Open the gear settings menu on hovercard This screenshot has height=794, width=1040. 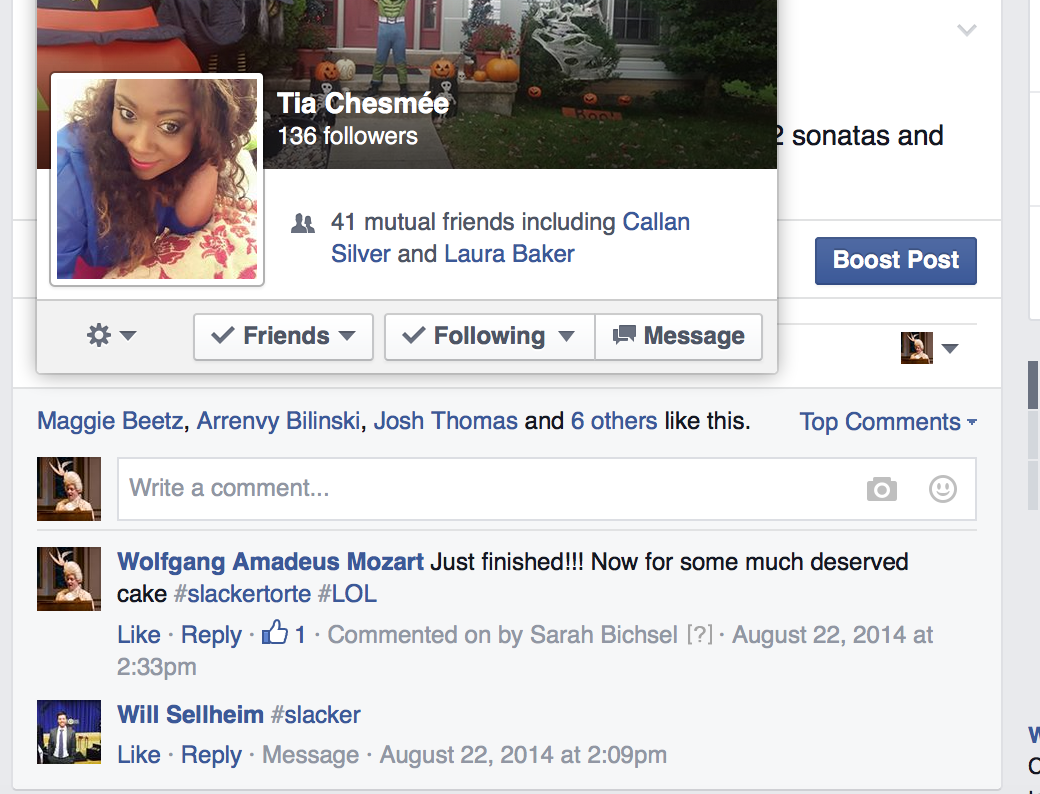click(x=111, y=336)
